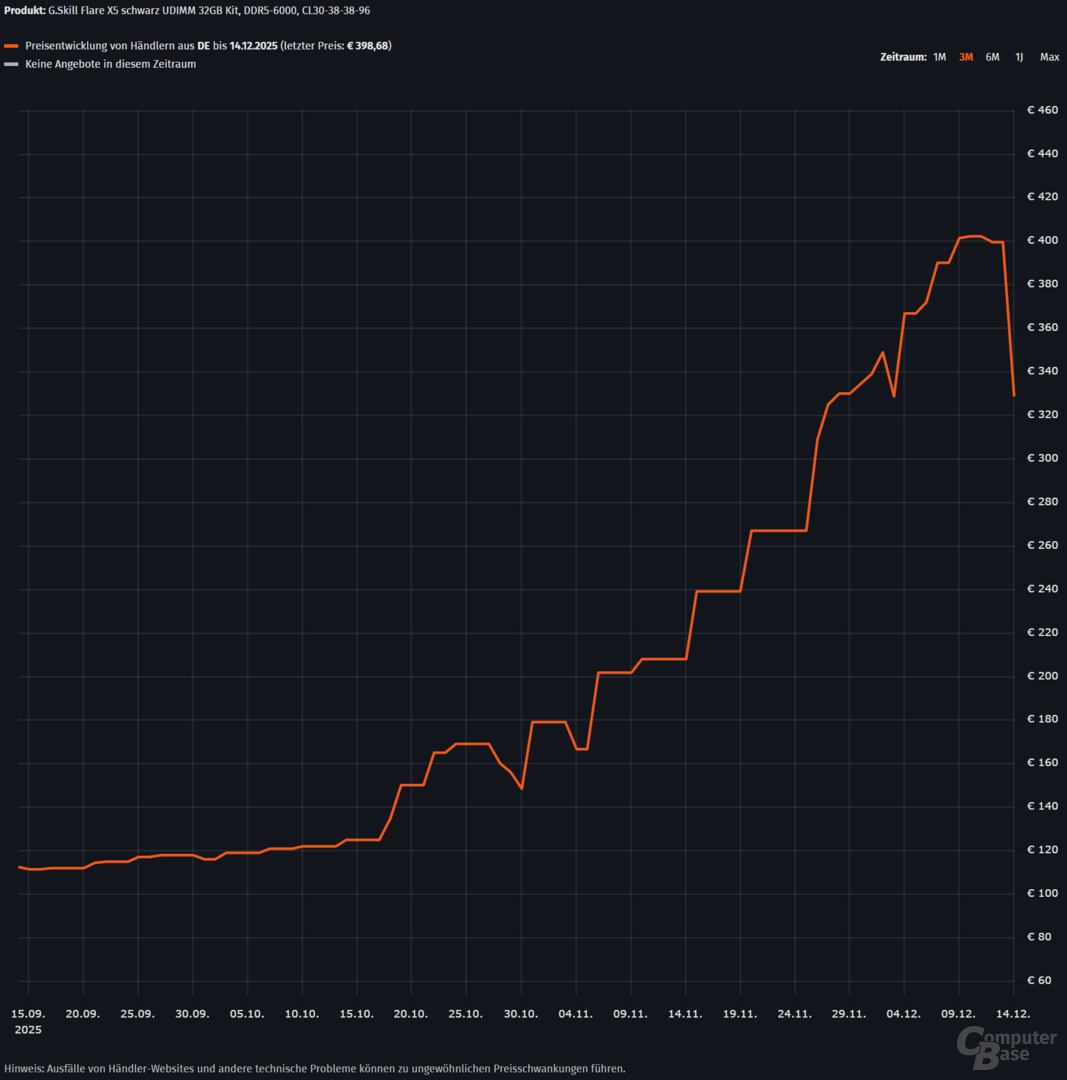1067x1080 pixels.
Task: Select the 1M time range
Action: pyautogui.click(x=939, y=57)
